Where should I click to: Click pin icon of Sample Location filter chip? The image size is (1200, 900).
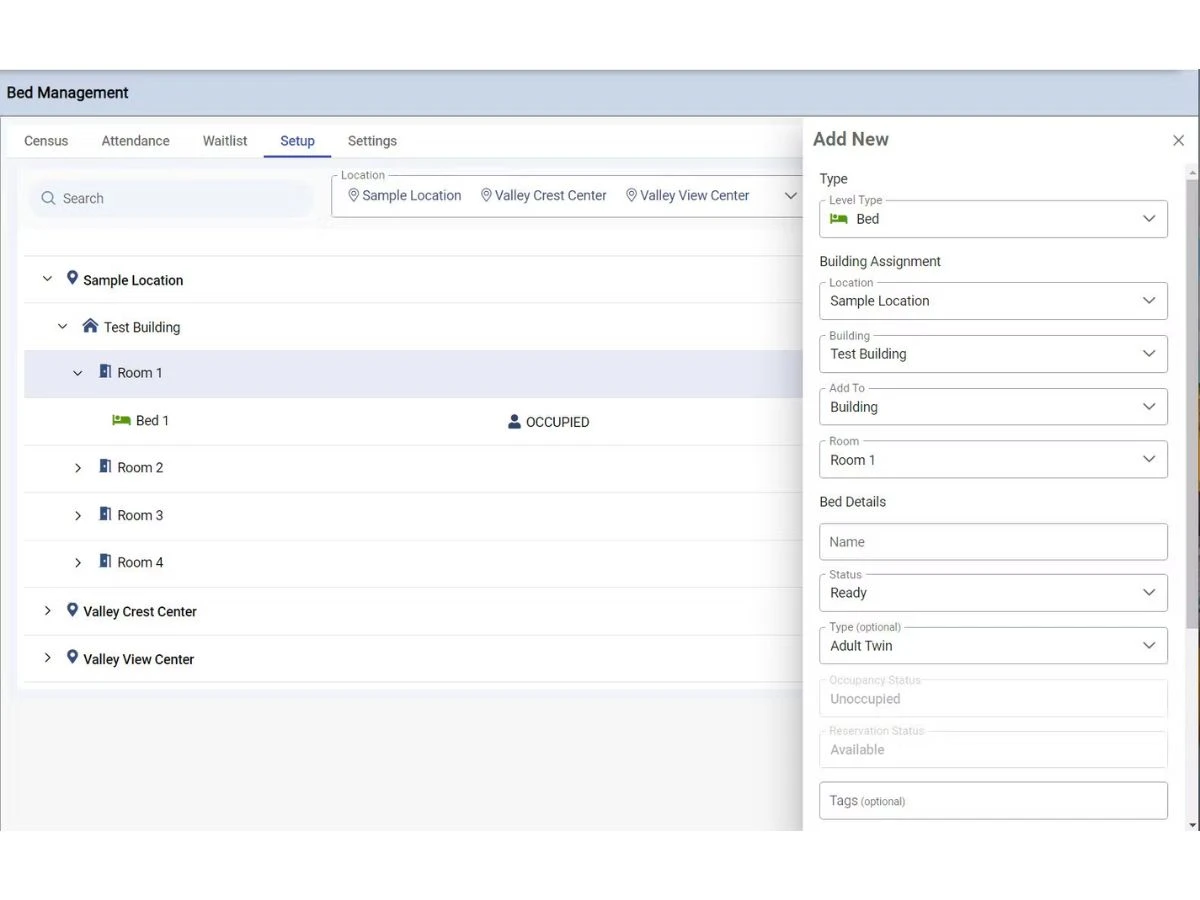point(353,195)
